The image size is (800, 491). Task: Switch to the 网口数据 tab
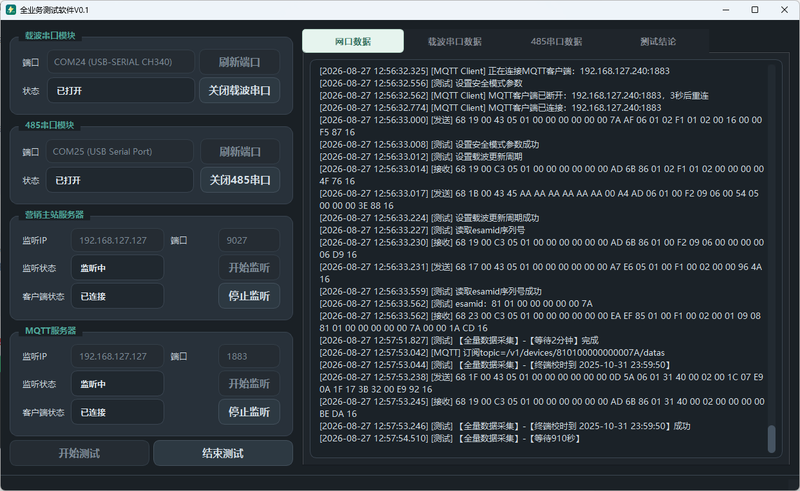(x=353, y=41)
